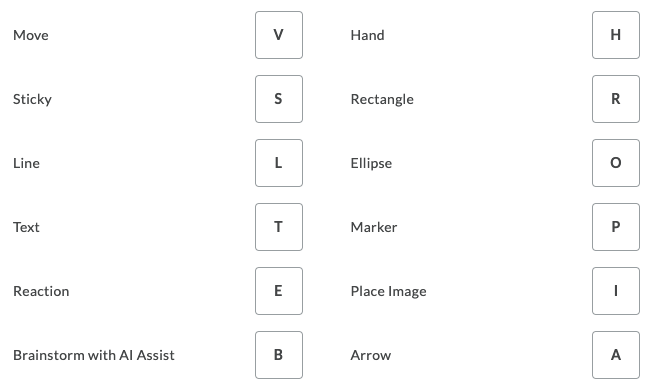Select the Ellipse label
This screenshot has width=652, height=387.
click(x=371, y=164)
